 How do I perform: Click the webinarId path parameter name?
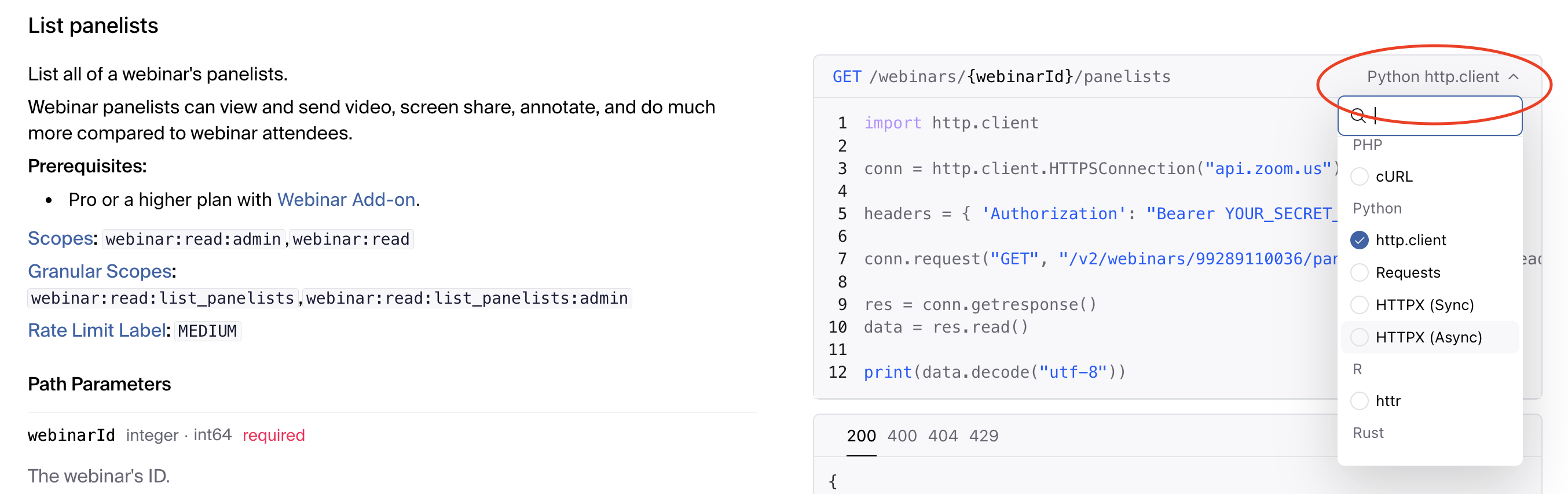point(71,435)
